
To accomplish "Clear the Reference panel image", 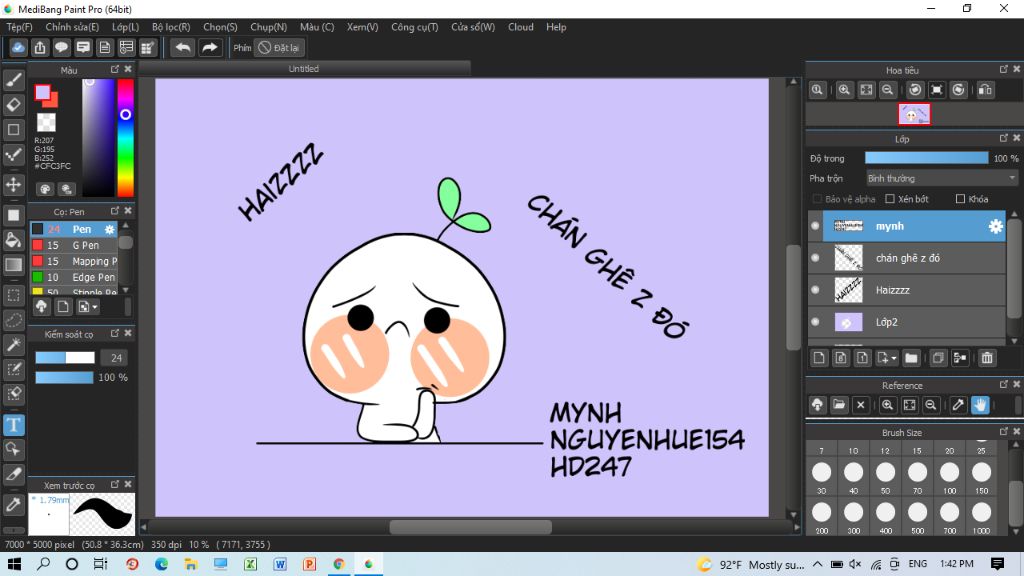I will click(861, 405).
